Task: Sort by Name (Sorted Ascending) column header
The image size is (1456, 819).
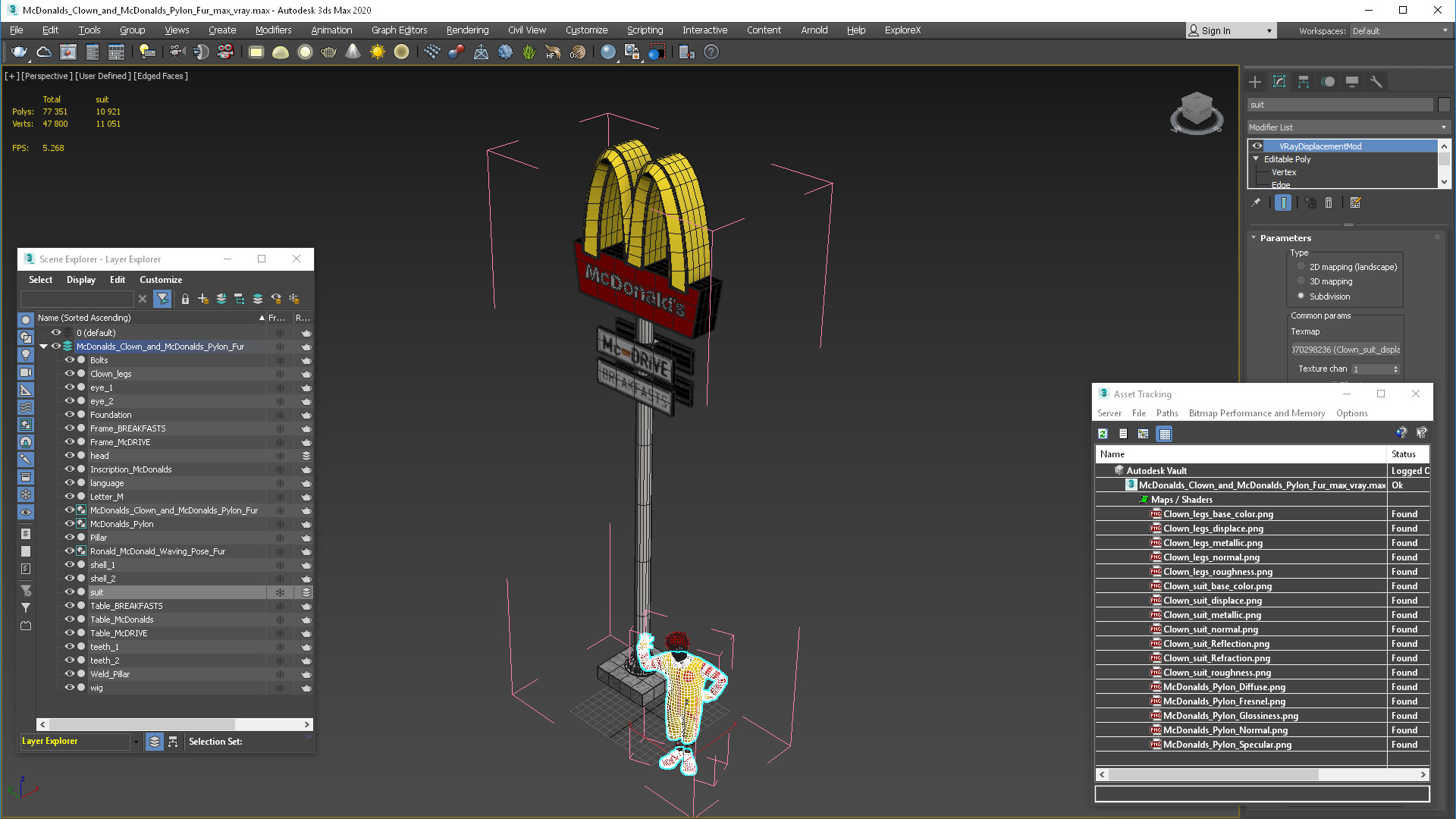Action: pyautogui.click(x=151, y=318)
